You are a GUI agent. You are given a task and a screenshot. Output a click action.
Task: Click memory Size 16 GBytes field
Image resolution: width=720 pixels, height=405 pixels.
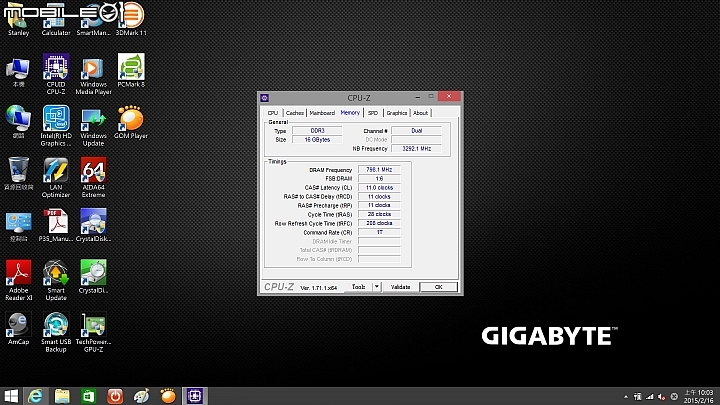[x=317, y=140]
